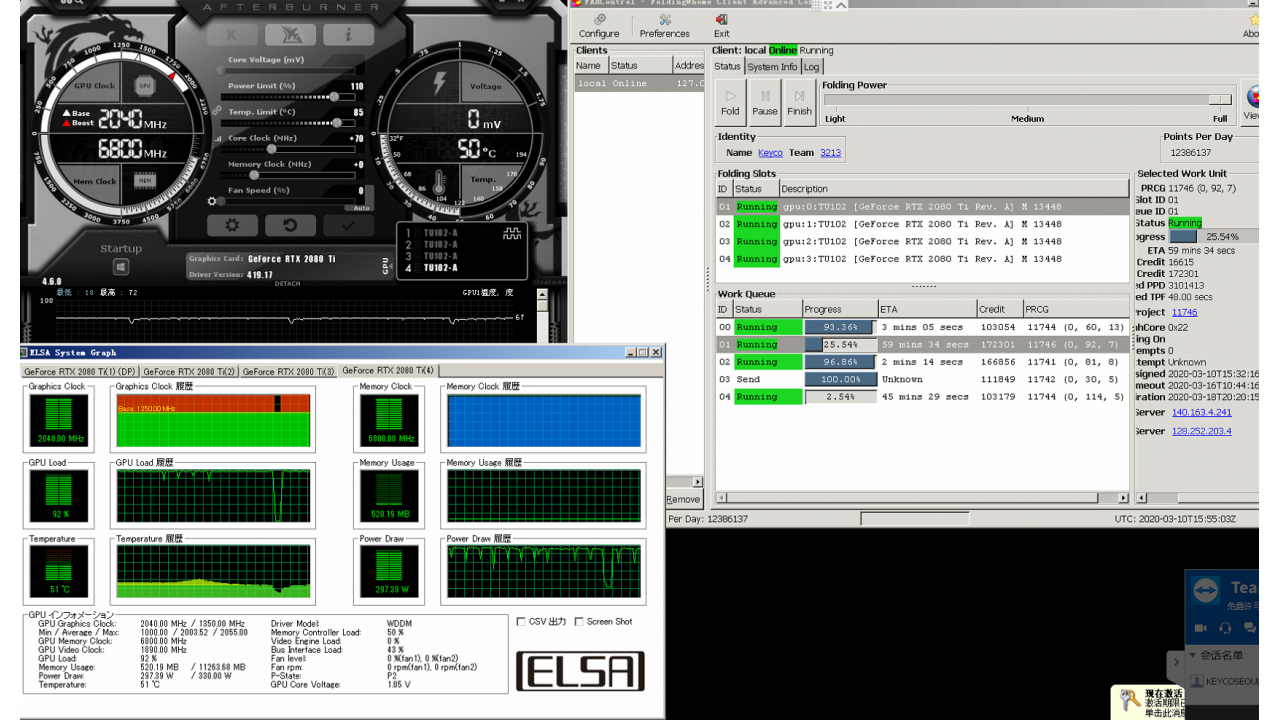Viewport: 1280px width, 720px height.
Task: Click TeamViewer video camera icon
Action: tap(1200, 627)
